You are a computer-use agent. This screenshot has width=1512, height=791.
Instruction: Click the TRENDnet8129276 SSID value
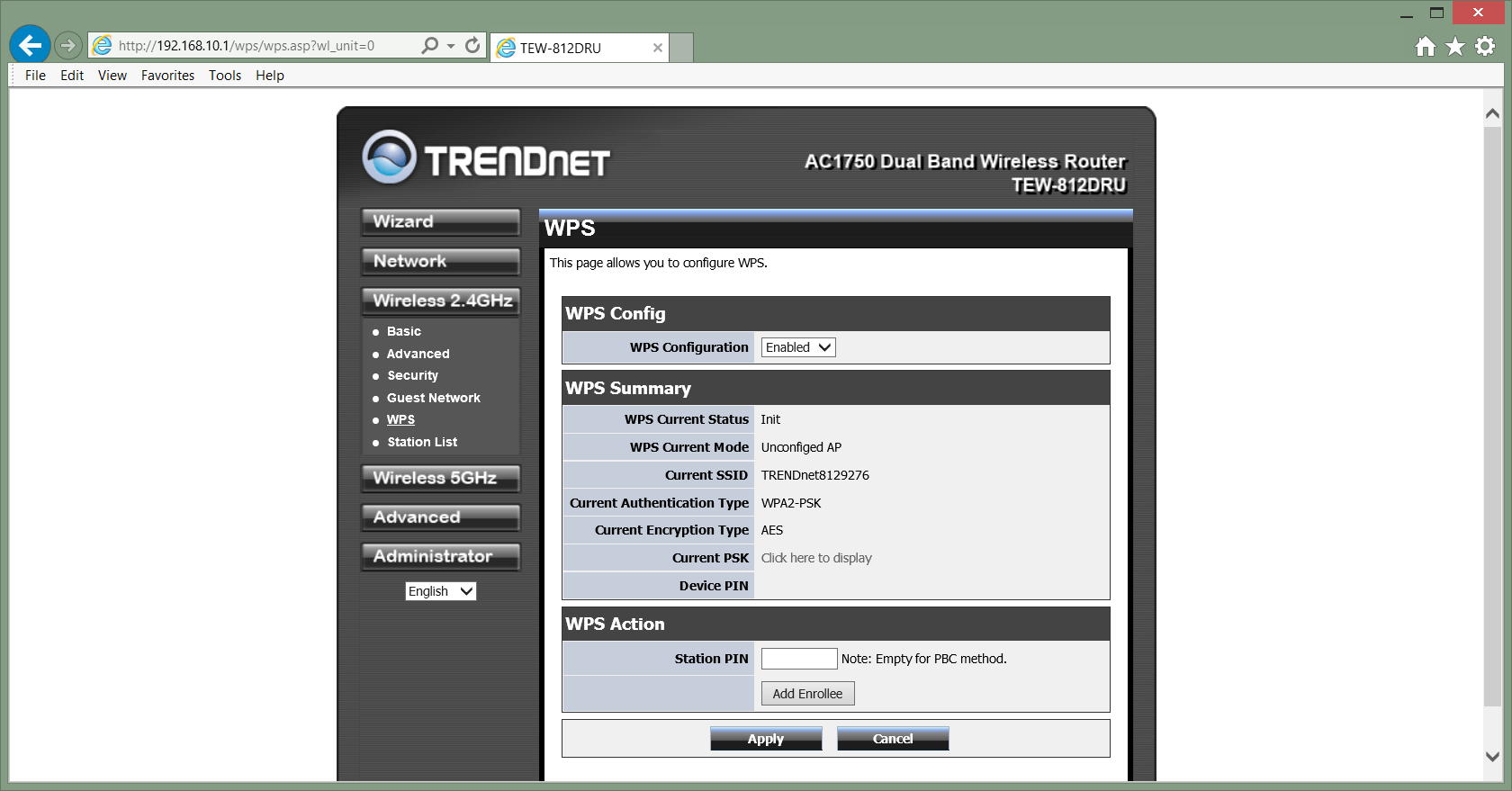coord(815,475)
